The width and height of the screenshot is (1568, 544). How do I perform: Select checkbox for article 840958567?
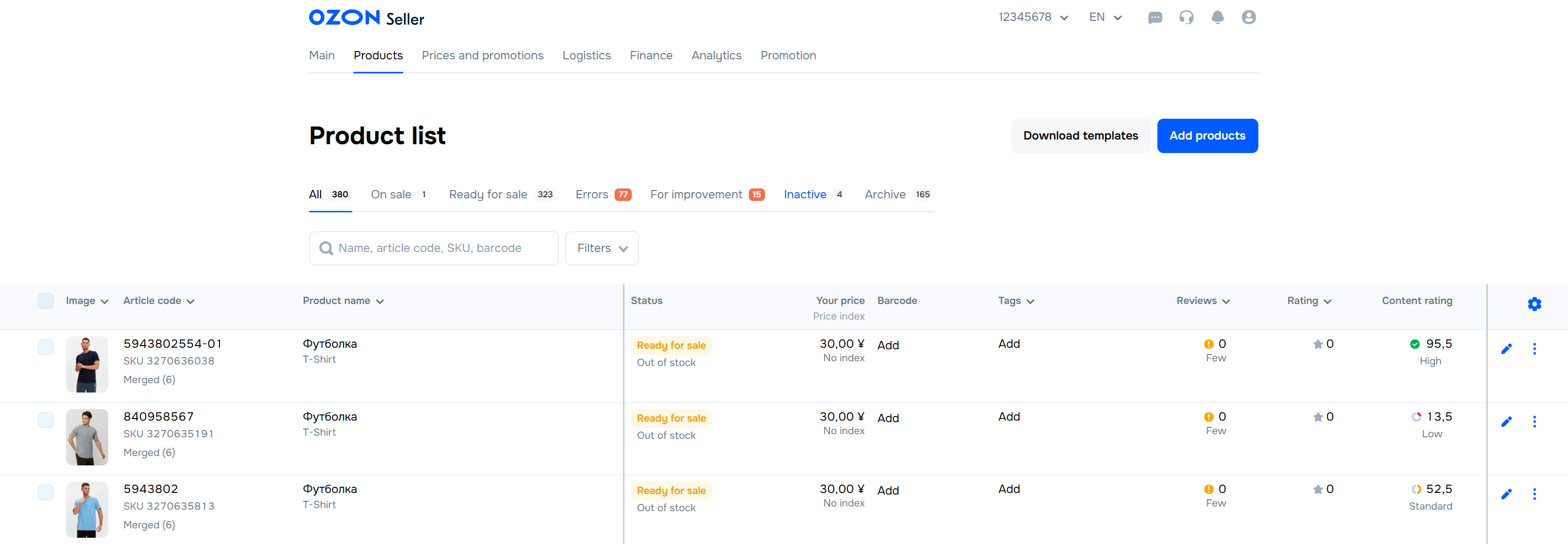[46, 420]
